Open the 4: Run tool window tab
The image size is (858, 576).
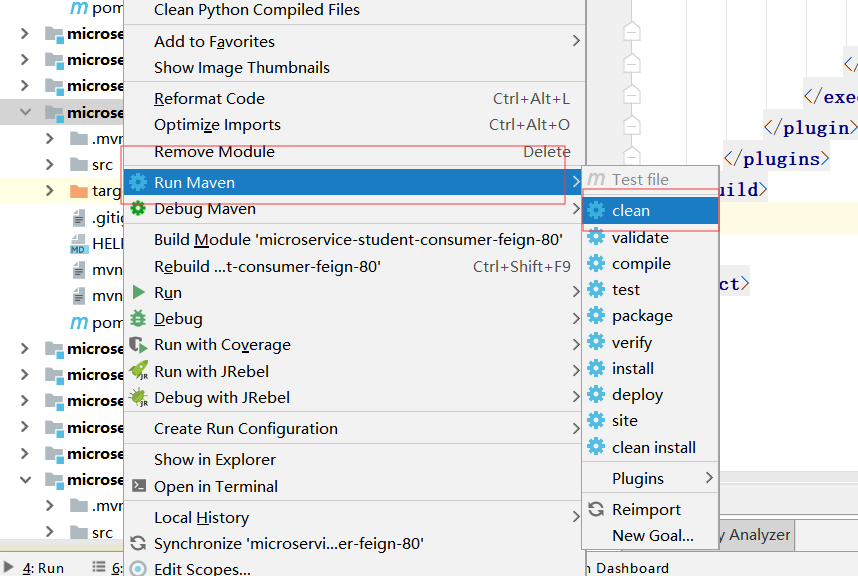34,568
